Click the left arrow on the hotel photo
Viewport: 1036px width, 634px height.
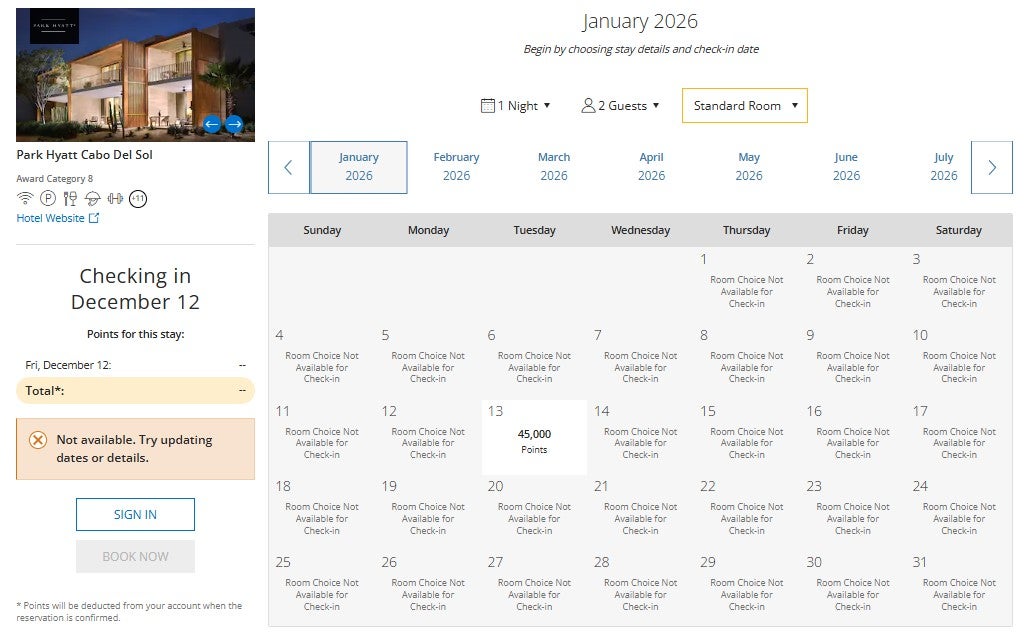click(x=211, y=124)
